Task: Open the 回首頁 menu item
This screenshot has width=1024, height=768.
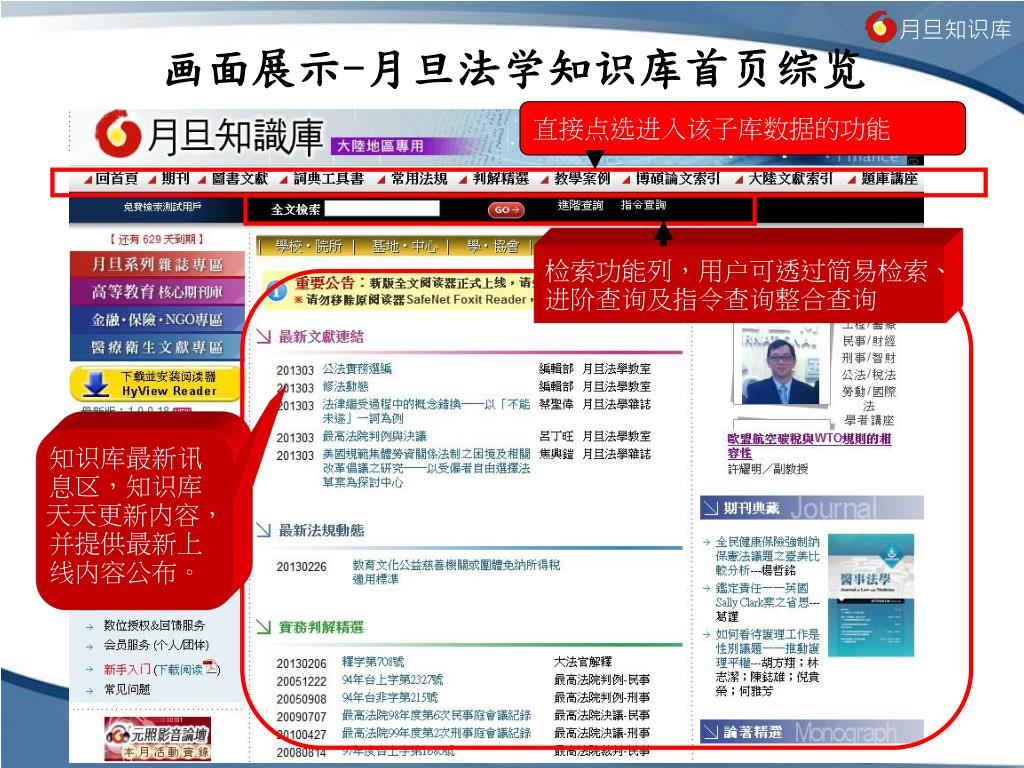Action: (x=116, y=178)
